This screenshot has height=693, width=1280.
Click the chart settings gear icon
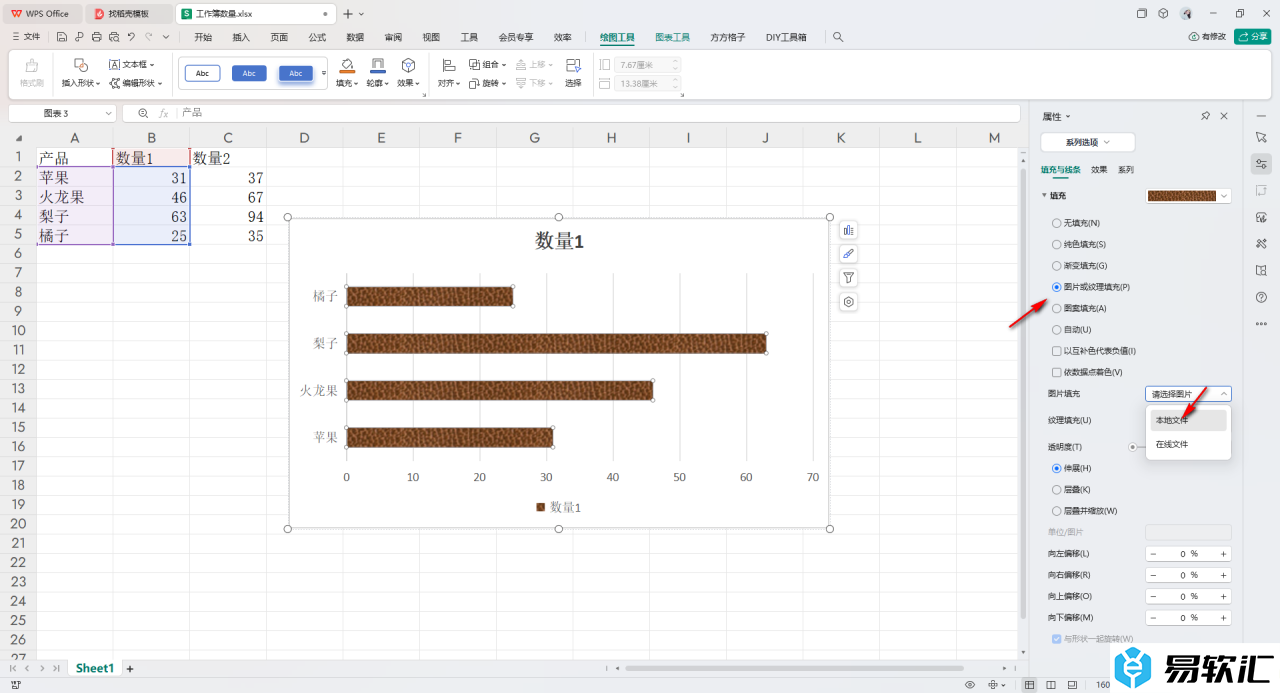pyautogui.click(x=848, y=302)
